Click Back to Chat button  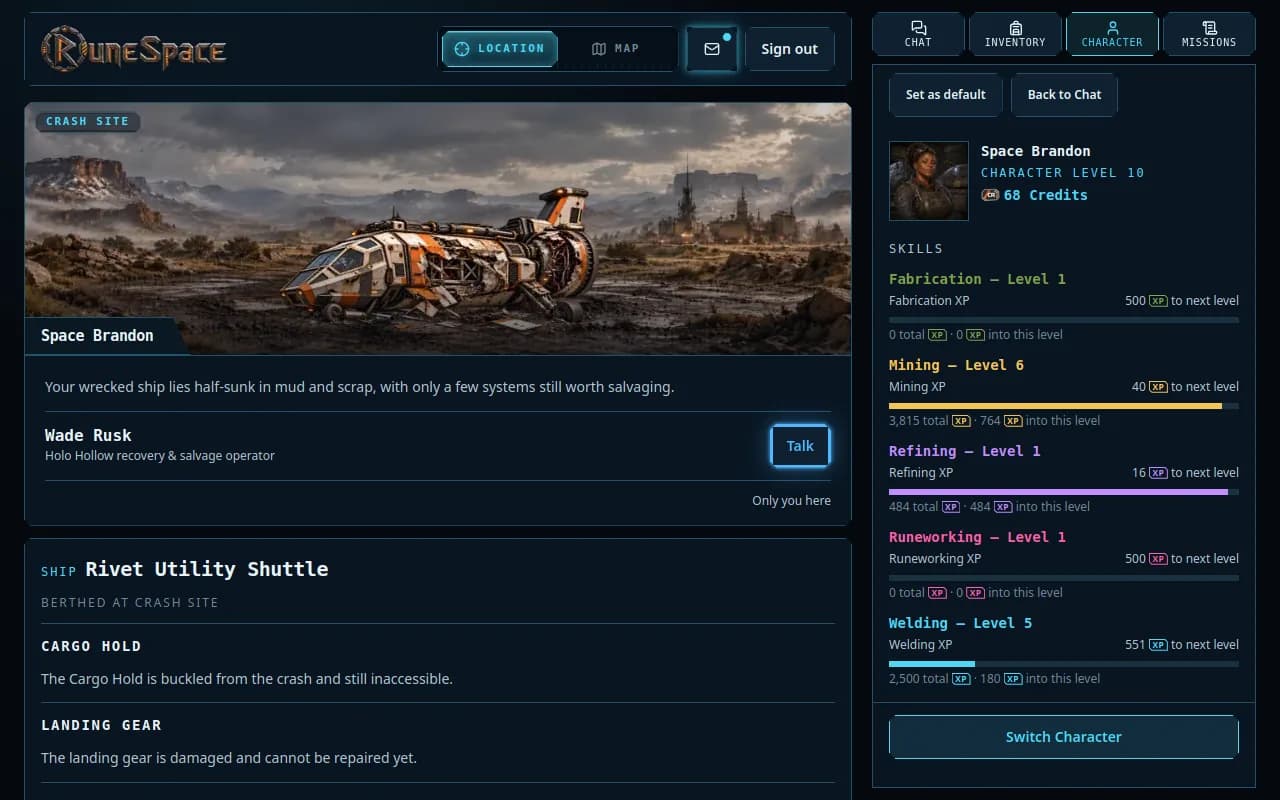(x=1064, y=95)
